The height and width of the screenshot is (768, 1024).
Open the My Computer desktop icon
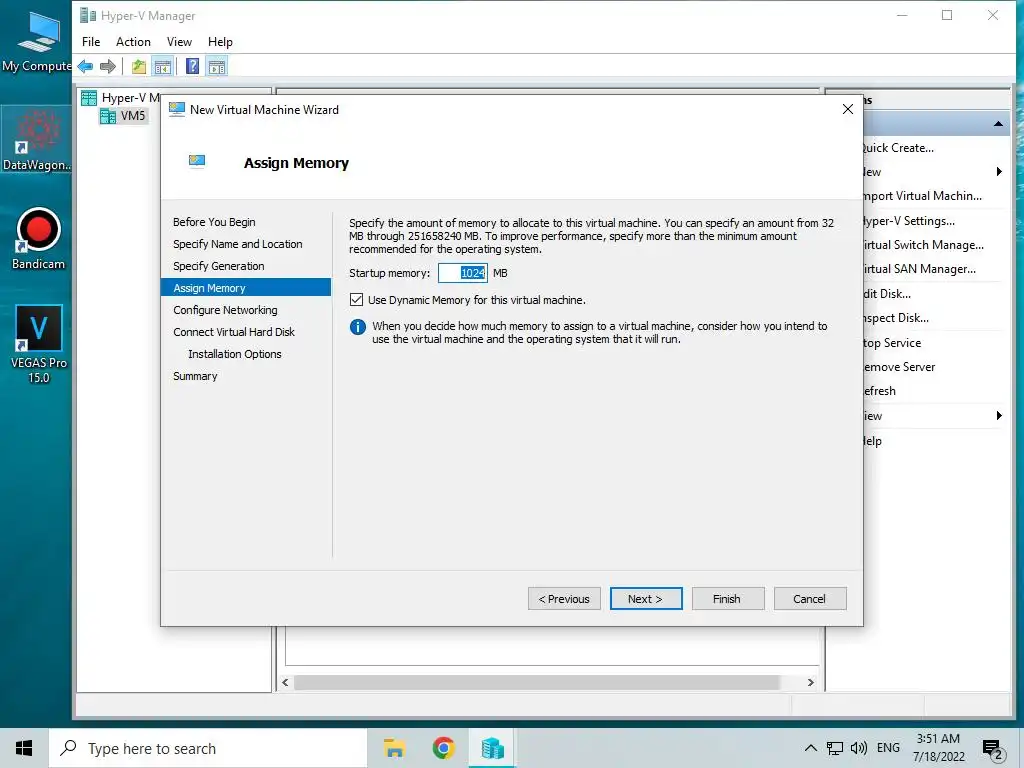[37, 40]
